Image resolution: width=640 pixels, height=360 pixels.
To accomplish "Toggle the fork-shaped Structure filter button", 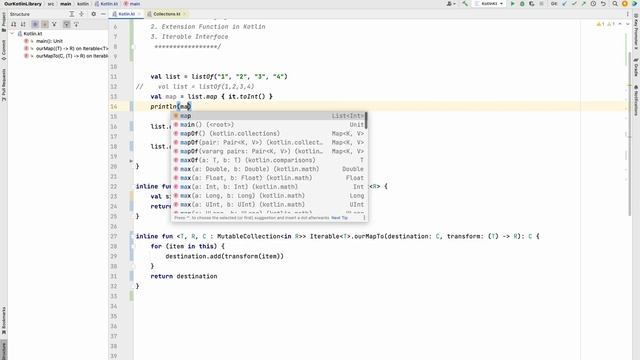I will click(x=54, y=24).
